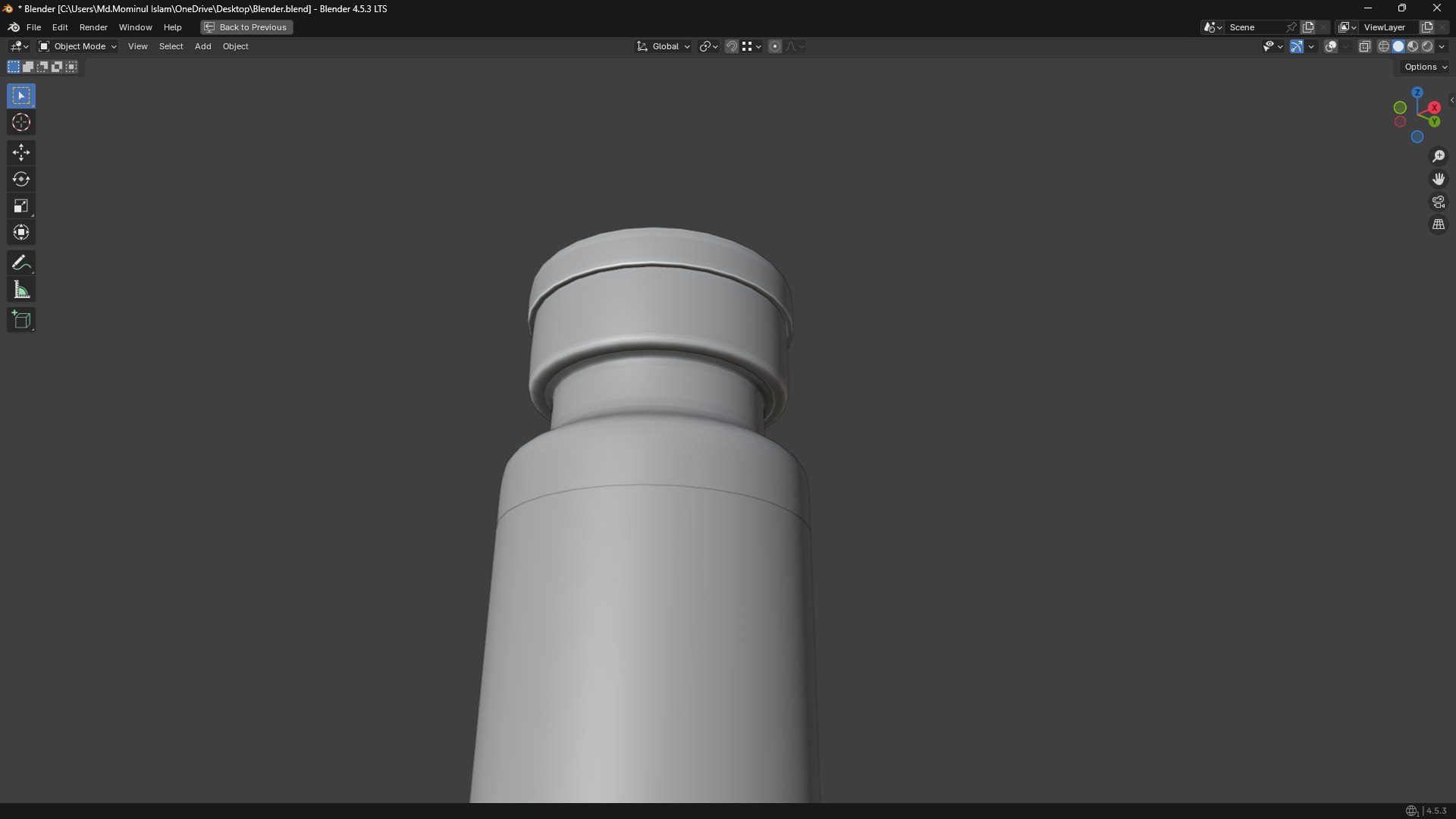1456x819 pixels.
Task: Open snapping options dropdown
Action: pyautogui.click(x=752, y=47)
